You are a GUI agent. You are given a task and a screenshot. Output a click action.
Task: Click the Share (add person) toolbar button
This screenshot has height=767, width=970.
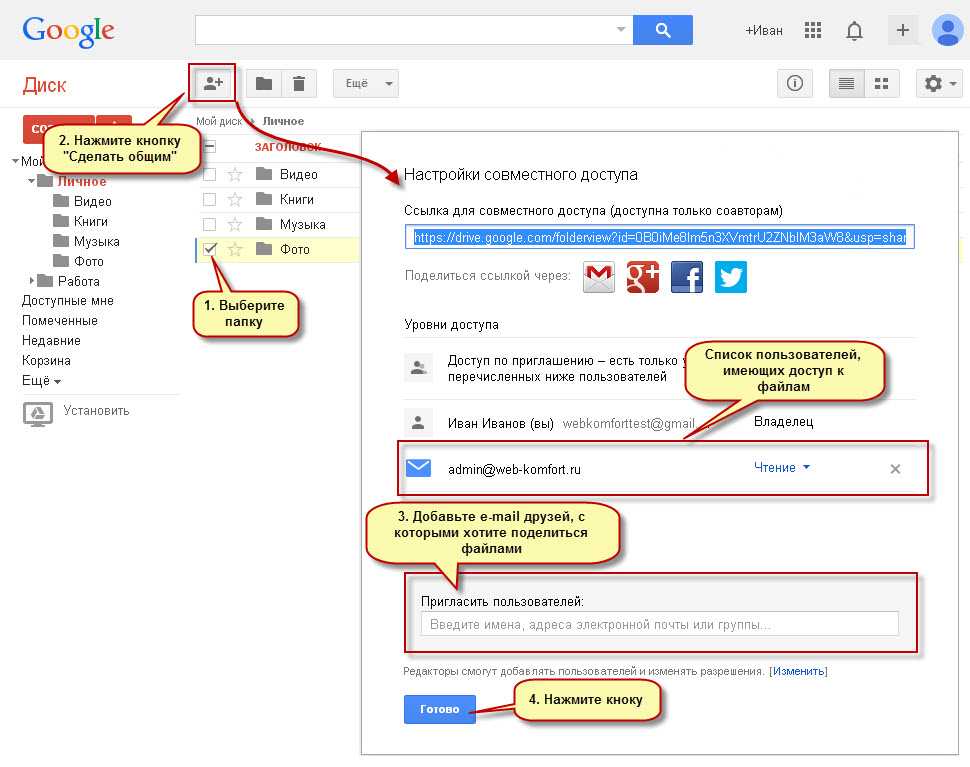(x=213, y=83)
